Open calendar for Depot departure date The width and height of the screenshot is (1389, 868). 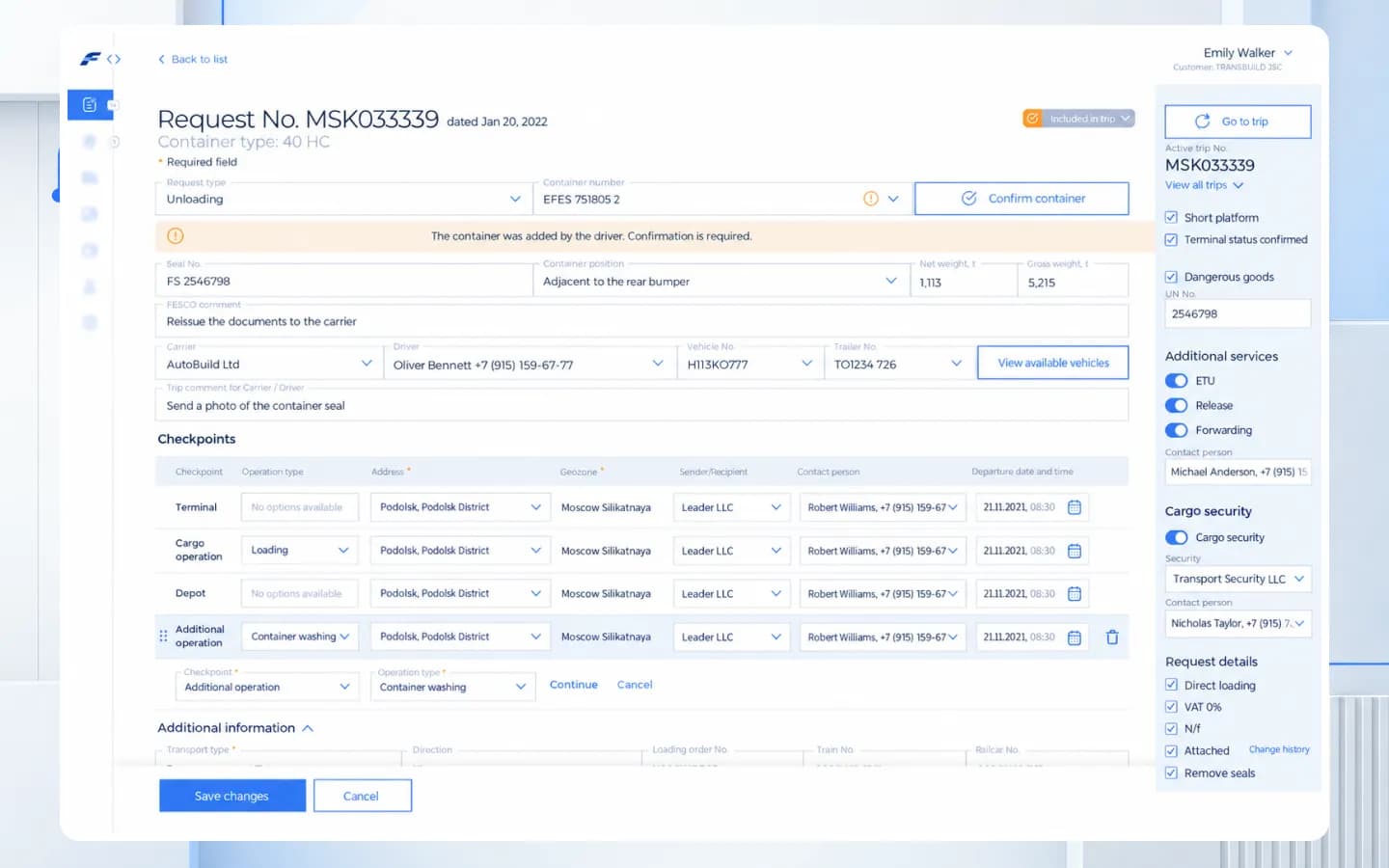(x=1075, y=594)
